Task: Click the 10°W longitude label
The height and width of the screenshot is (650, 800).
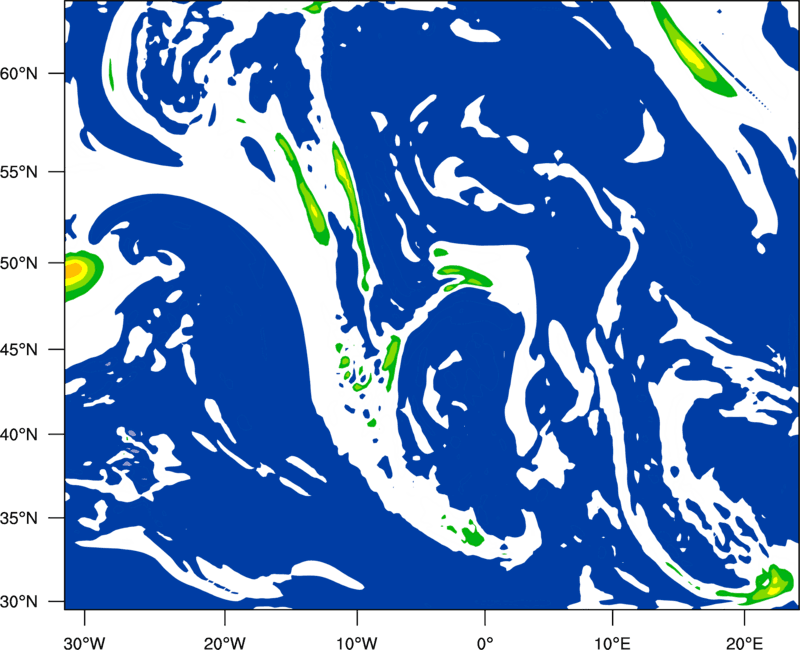Action: point(356,642)
